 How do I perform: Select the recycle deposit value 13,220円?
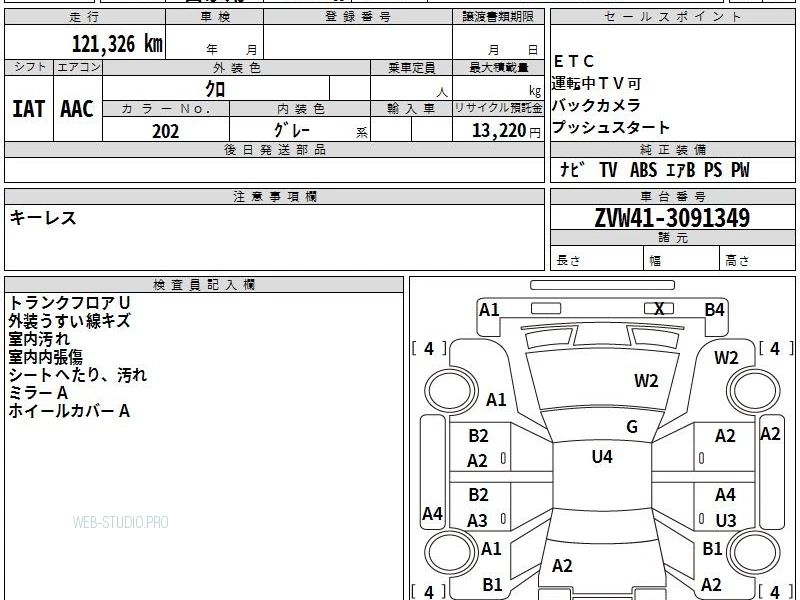[x=506, y=131]
